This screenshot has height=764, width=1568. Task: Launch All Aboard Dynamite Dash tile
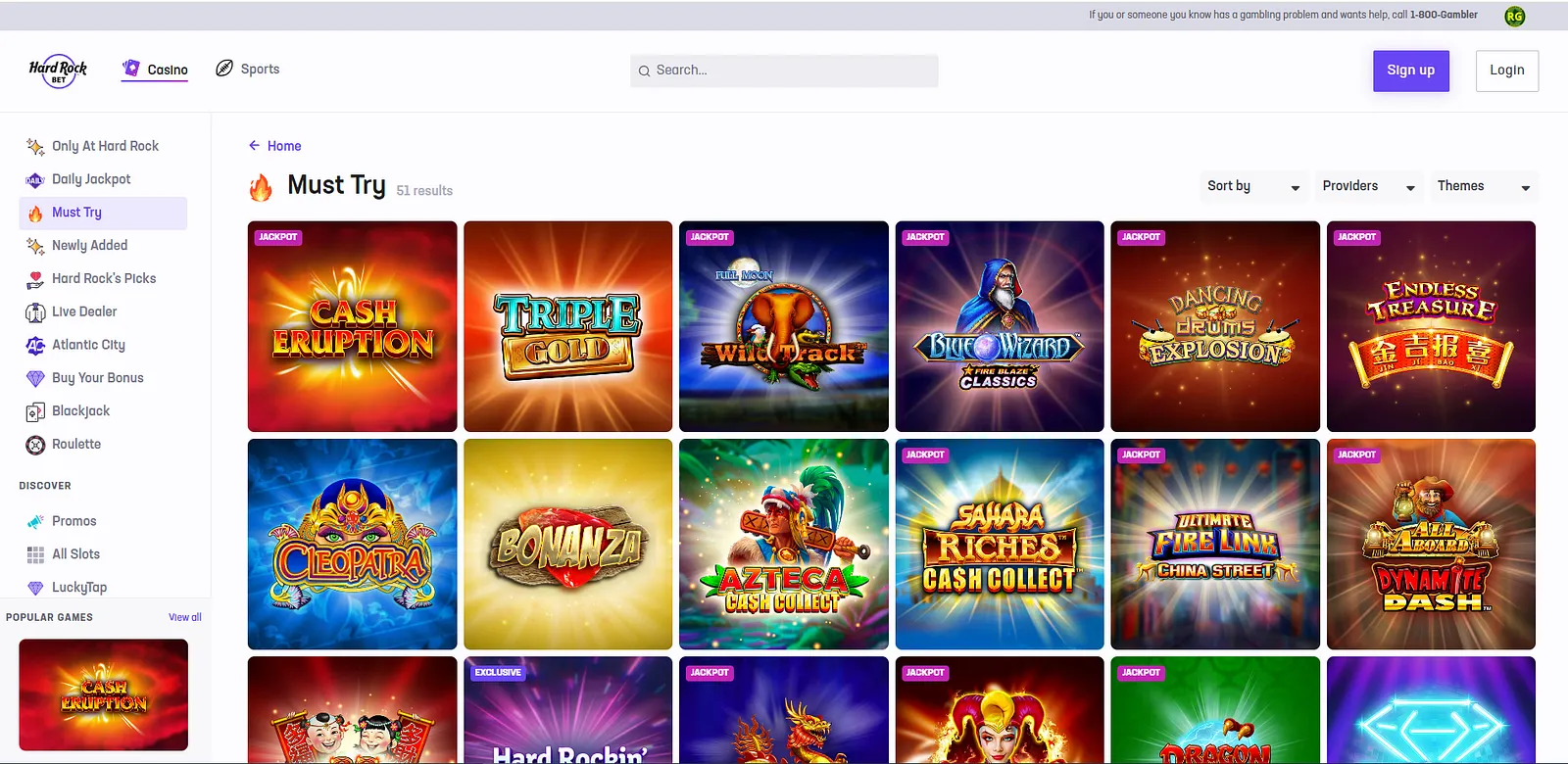tap(1431, 545)
